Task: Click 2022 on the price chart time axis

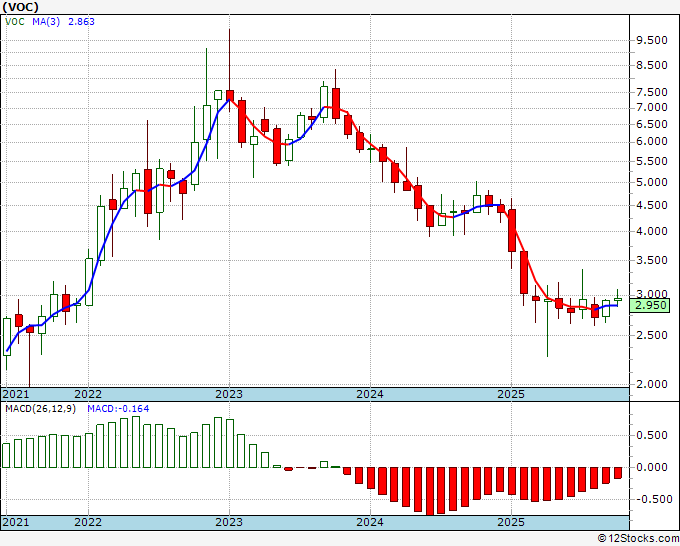Action: pos(88,394)
